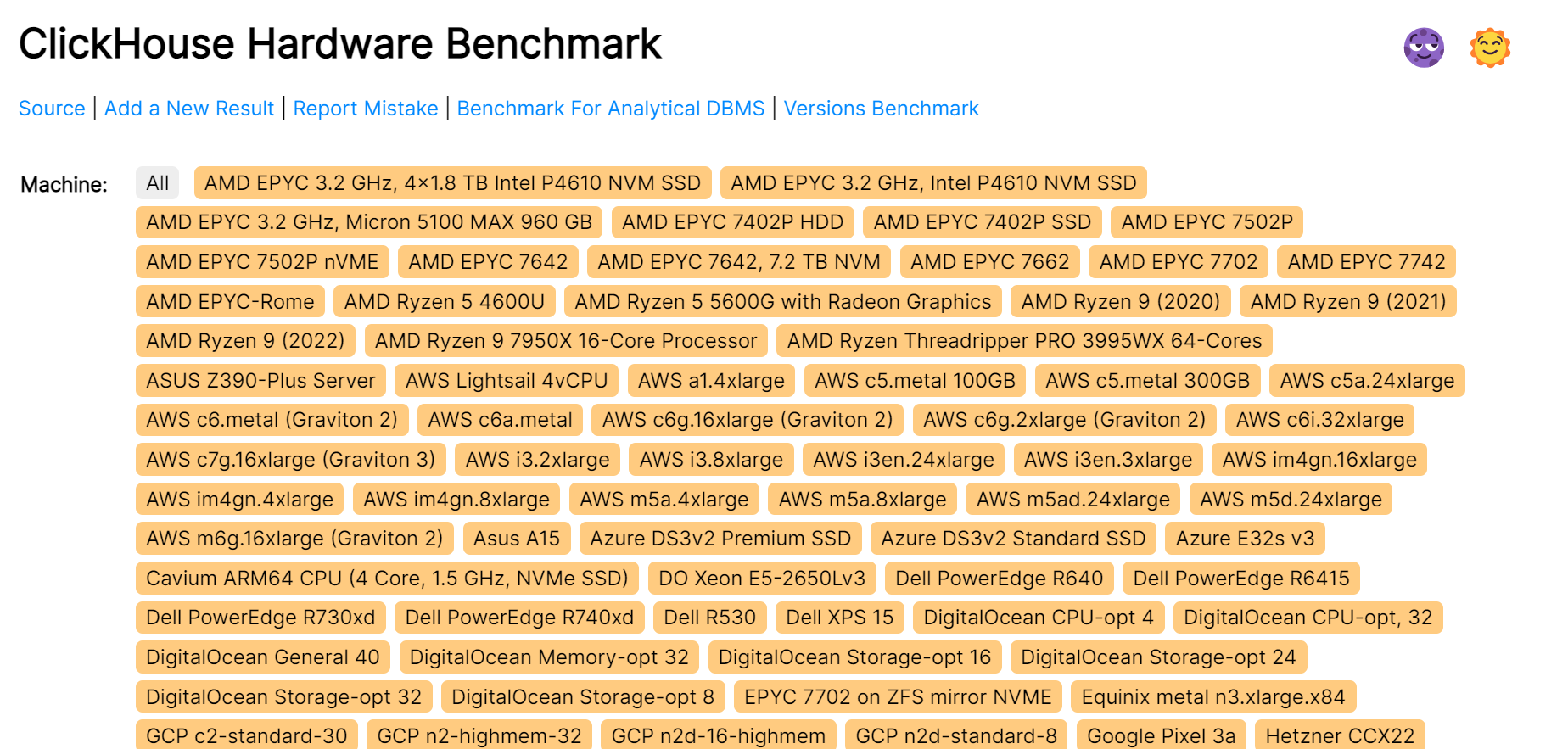Choose AWS c6g.16xlarge (Graviton 2)
Image resolution: width=1568 pixels, height=749 pixels.
pos(748,420)
